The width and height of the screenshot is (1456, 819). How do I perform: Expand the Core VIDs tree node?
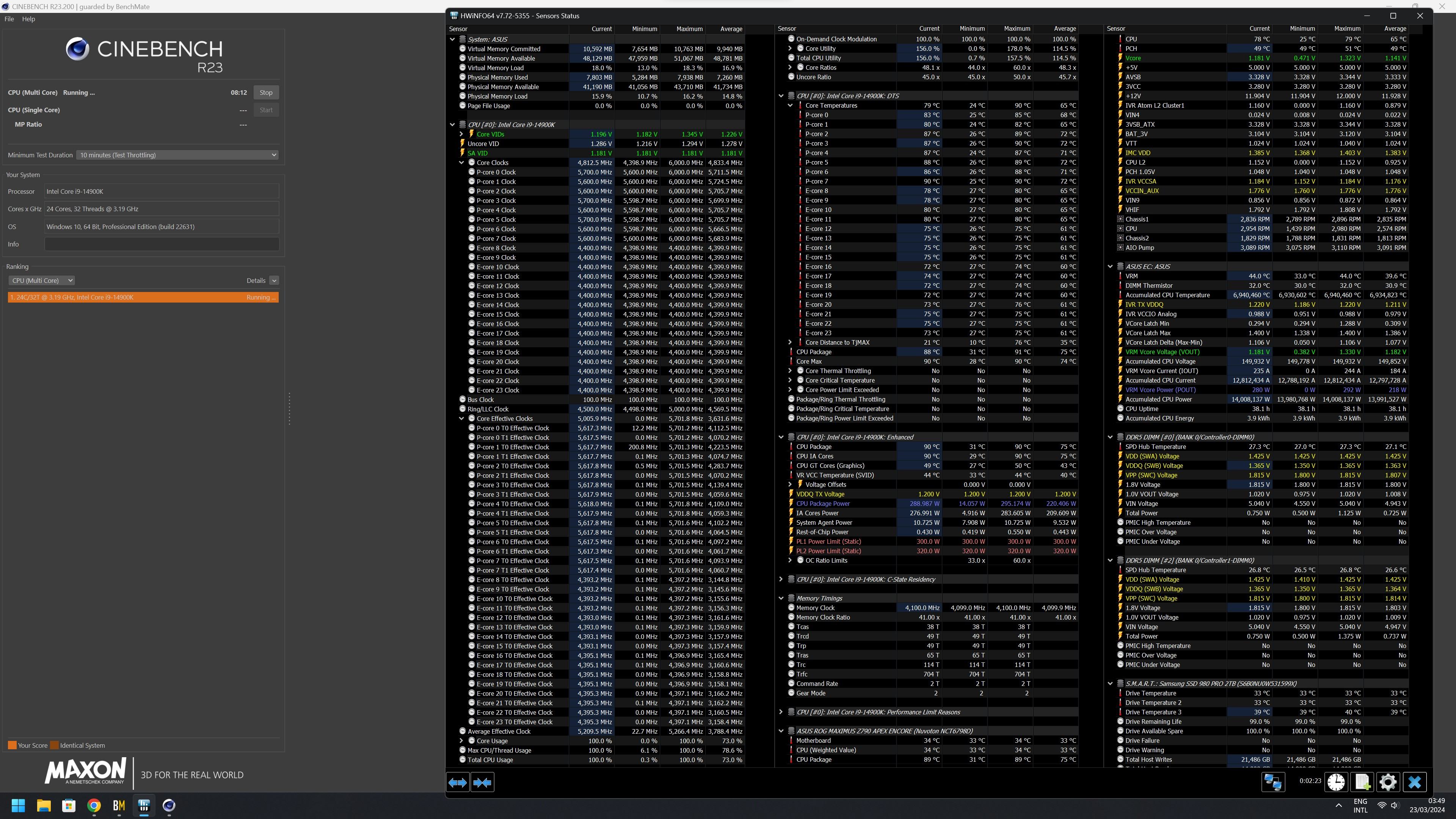(461, 134)
